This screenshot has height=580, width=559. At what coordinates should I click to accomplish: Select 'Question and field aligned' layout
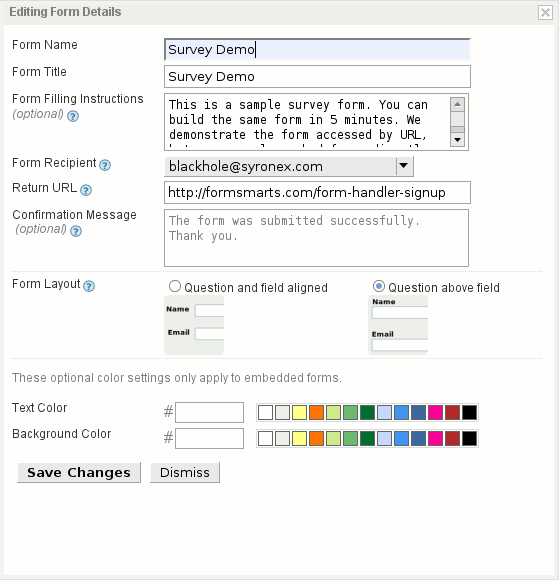[x=175, y=286]
